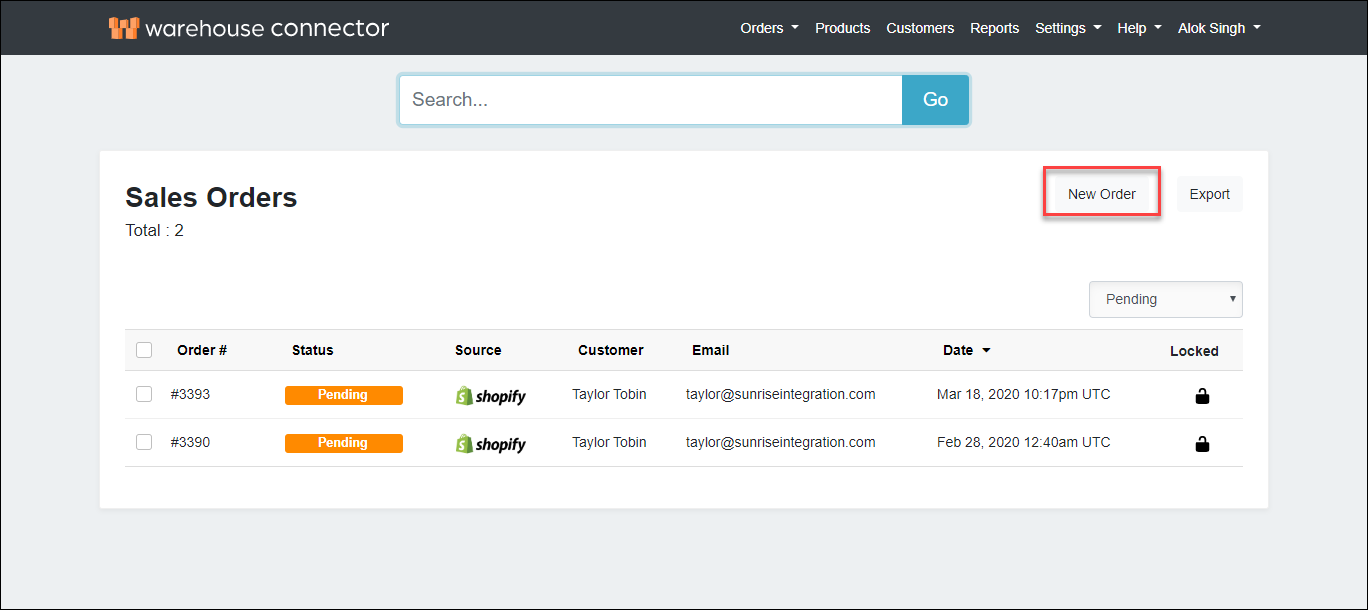Click the Shopify logo on order #3393
The height and width of the screenshot is (610, 1368).
(490, 396)
